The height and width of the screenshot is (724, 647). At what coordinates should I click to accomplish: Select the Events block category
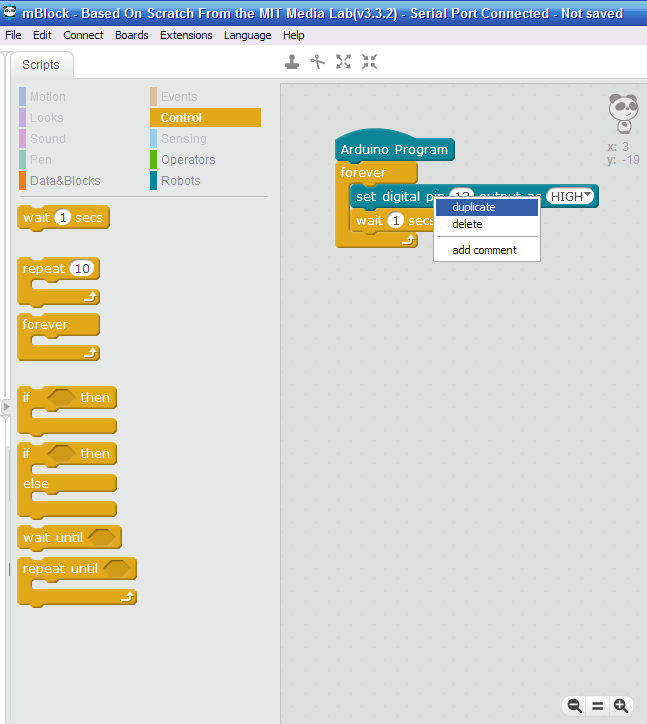point(179,97)
